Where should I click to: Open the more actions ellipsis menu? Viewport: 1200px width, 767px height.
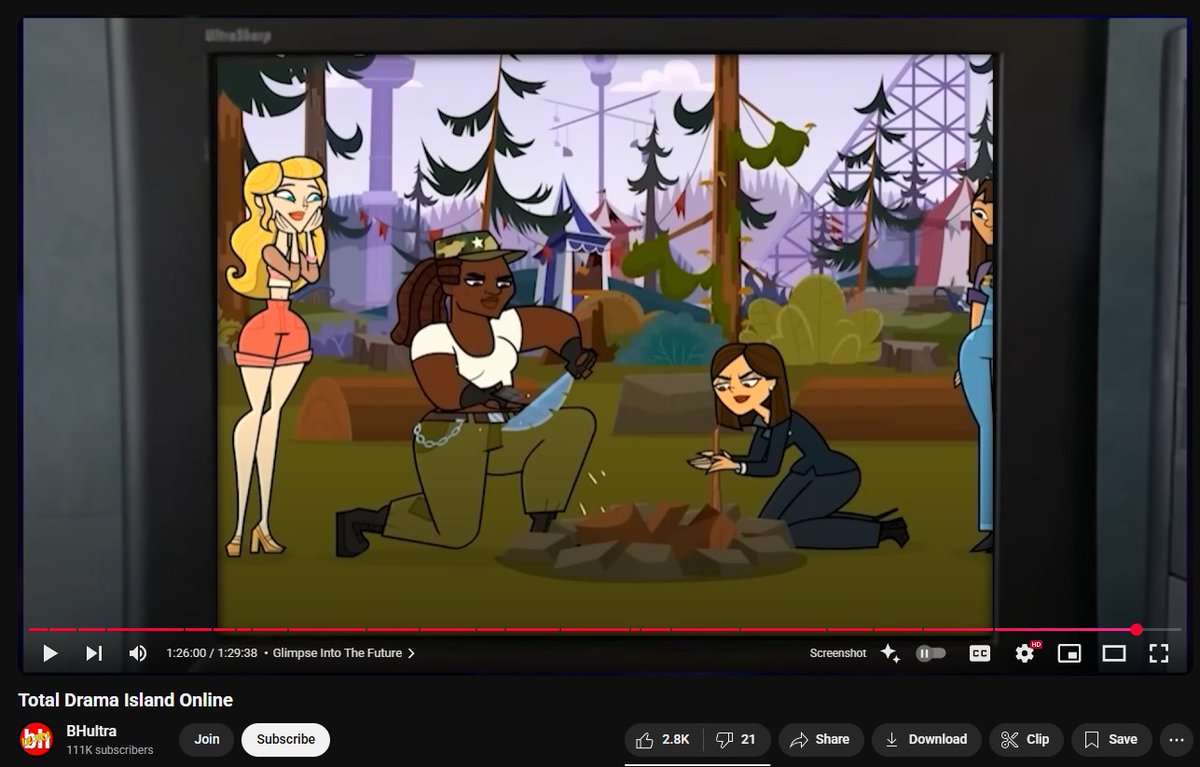point(1177,740)
